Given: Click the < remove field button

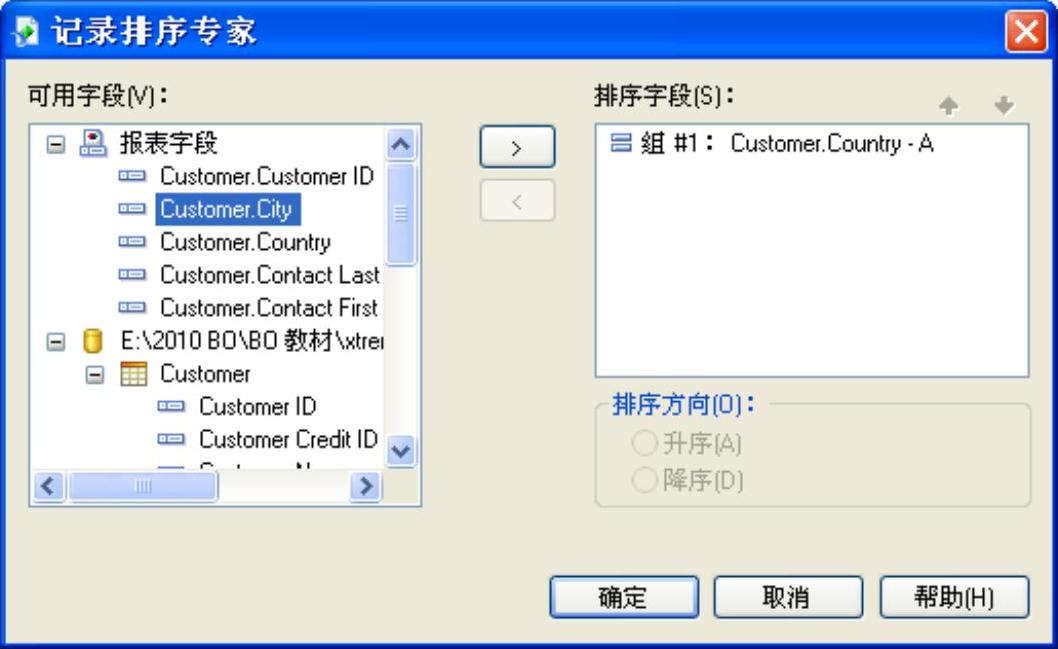Looking at the screenshot, I should click(x=518, y=200).
